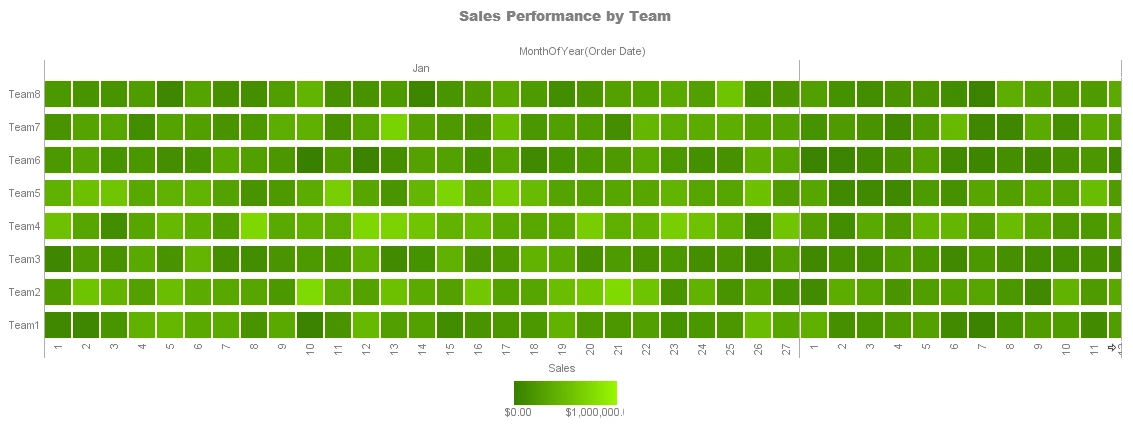Select the Sales Performance by Team title
The image size is (1133, 425).
click(x=565, y=16)
